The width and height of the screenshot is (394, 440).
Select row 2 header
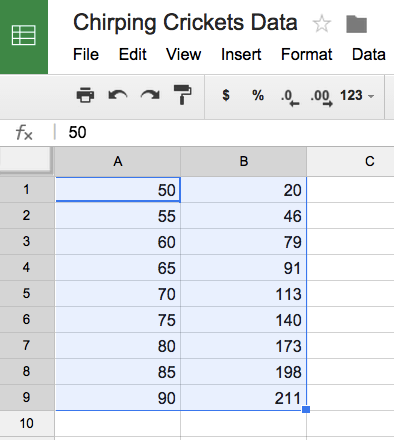pyautogui.click(x=27, y=216)
